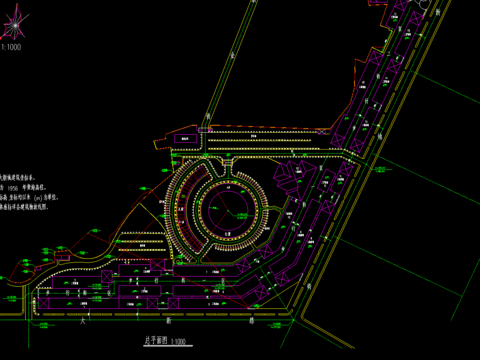
Task: Select the underlined drawing title at bottom
Action: (165, 341)
